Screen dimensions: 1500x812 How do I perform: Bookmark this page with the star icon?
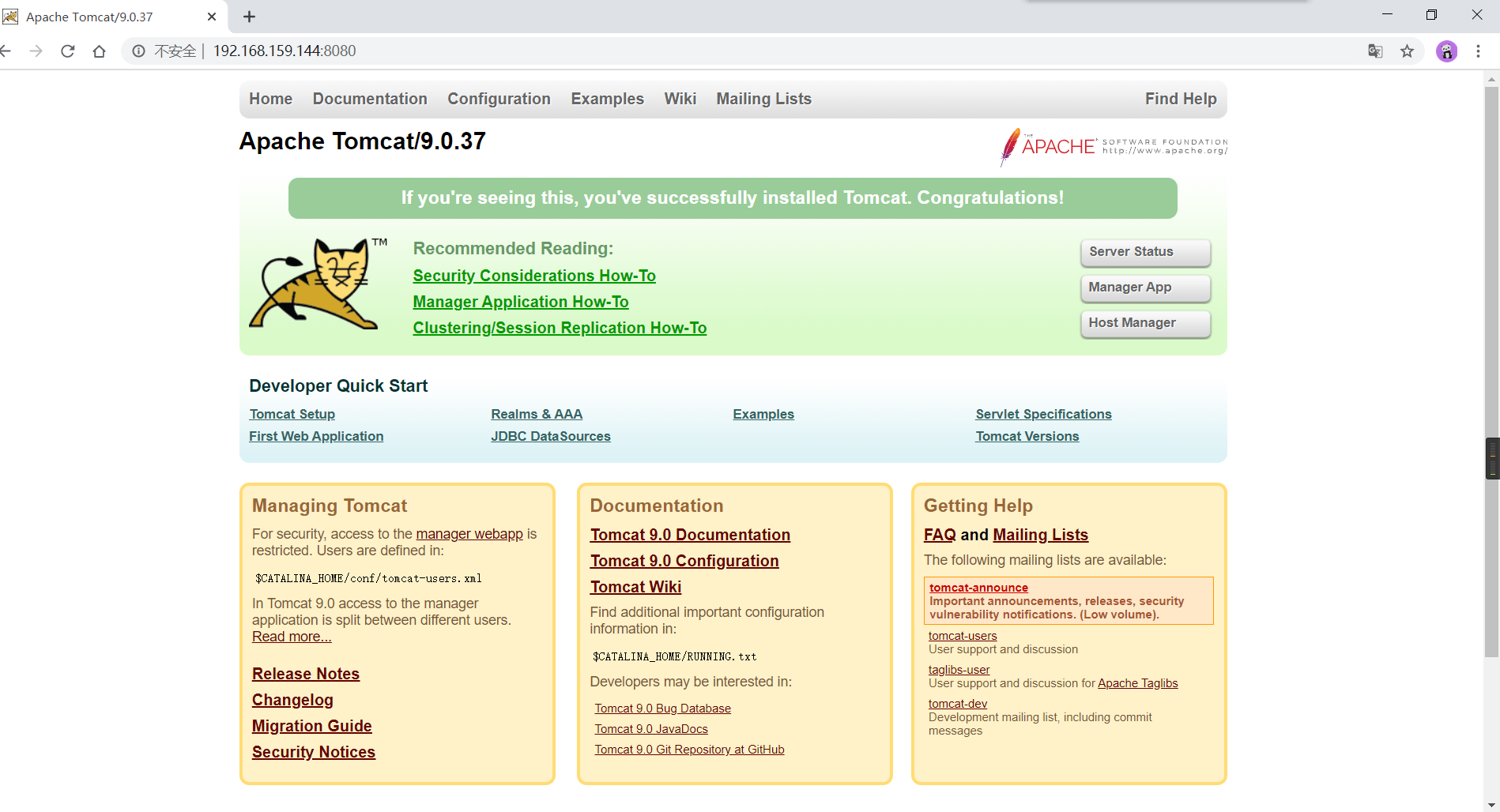click(x=1407, y=51)
